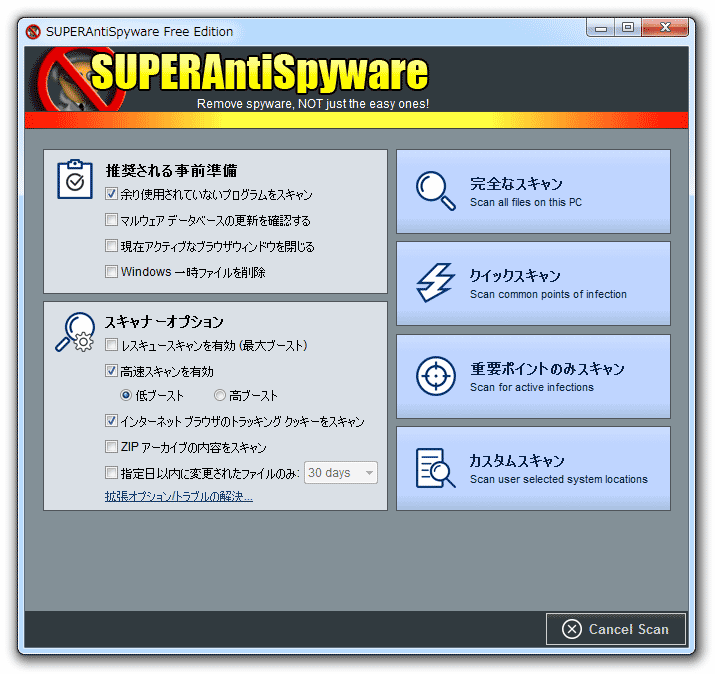This screenshot has height=674, width=715.
Task: Check ZIP アーカイブの内容をスキャン checkbox
Action: [111, 446]
